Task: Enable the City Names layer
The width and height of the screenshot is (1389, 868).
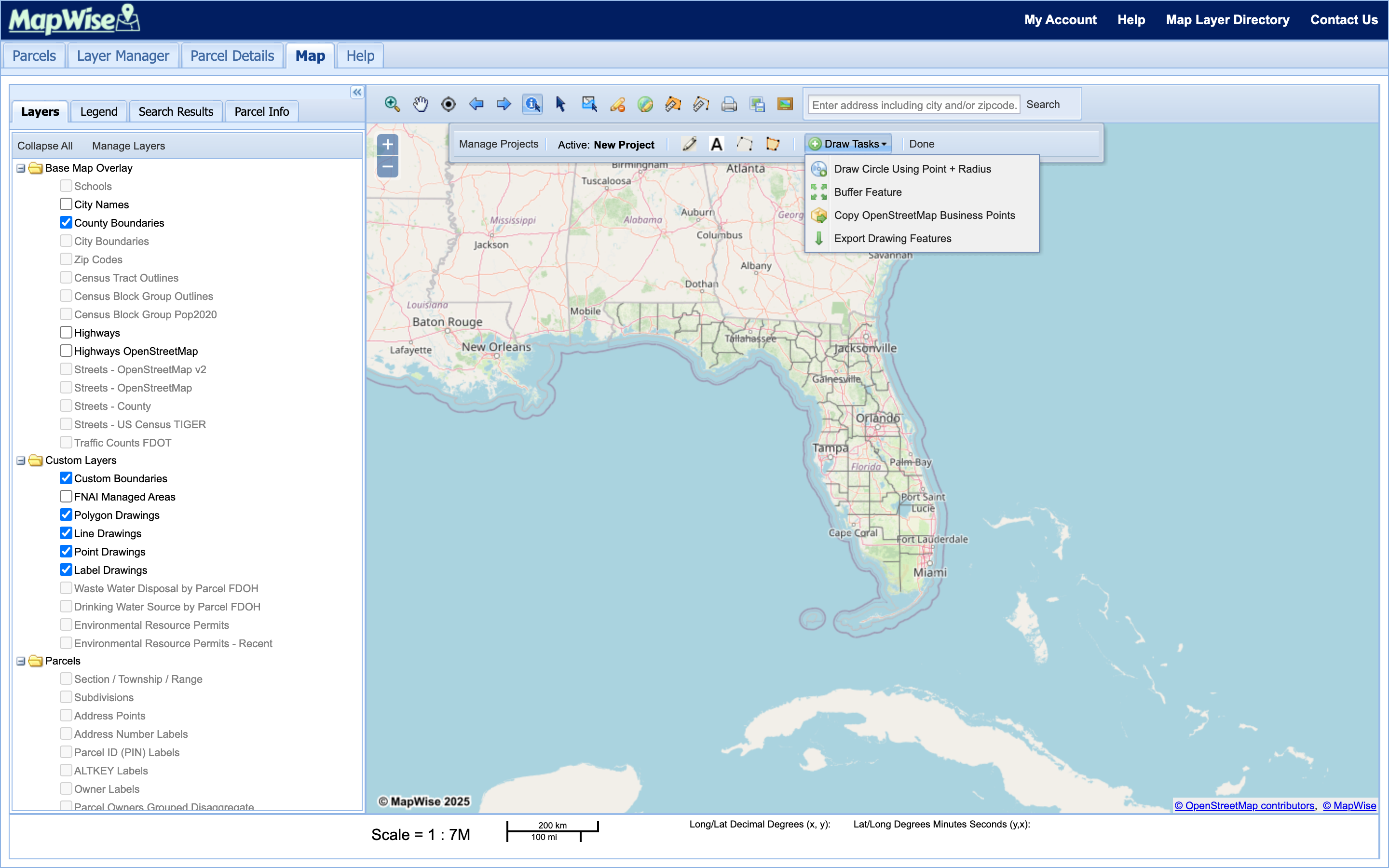Action: [x=66, y=204]
